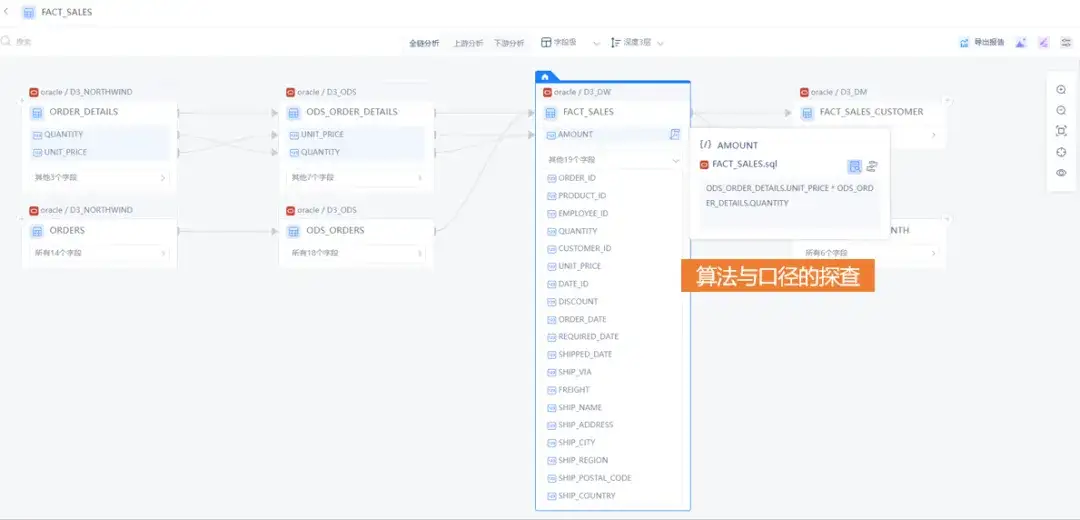Open the 字段级 level dropdown
The height and width of the screenshot is (520, 1080).
click(x=570, y=43)
